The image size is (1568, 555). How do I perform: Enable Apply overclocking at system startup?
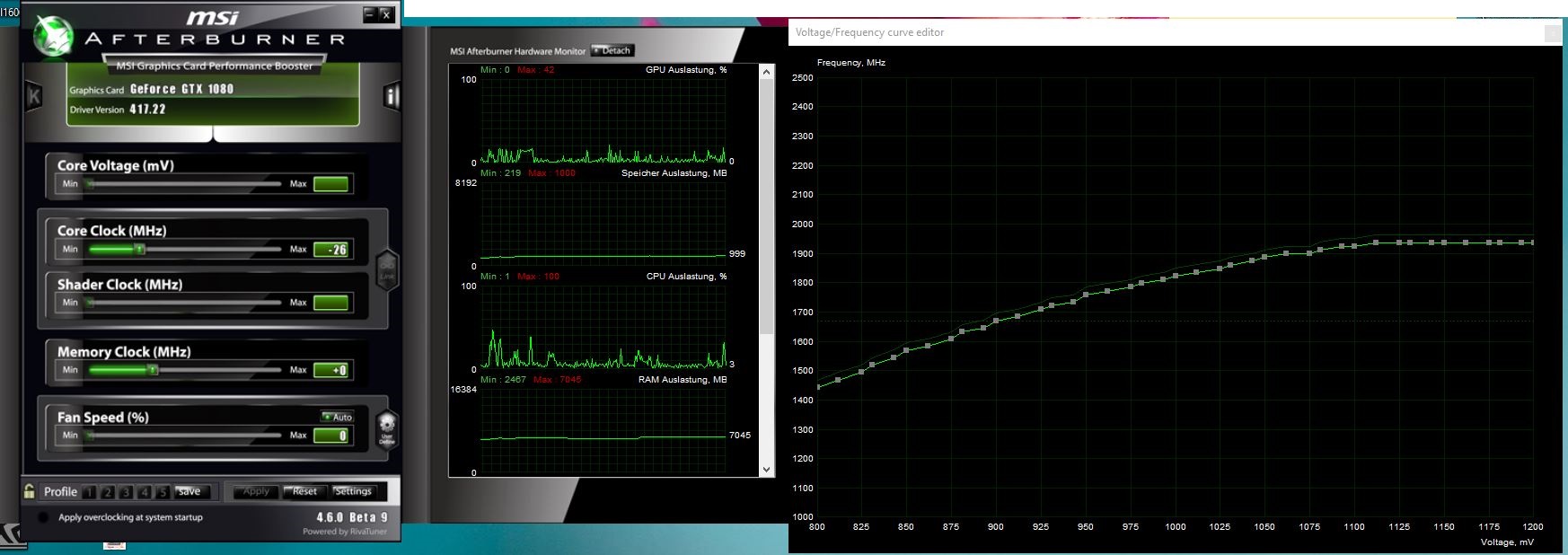[42, 518]
